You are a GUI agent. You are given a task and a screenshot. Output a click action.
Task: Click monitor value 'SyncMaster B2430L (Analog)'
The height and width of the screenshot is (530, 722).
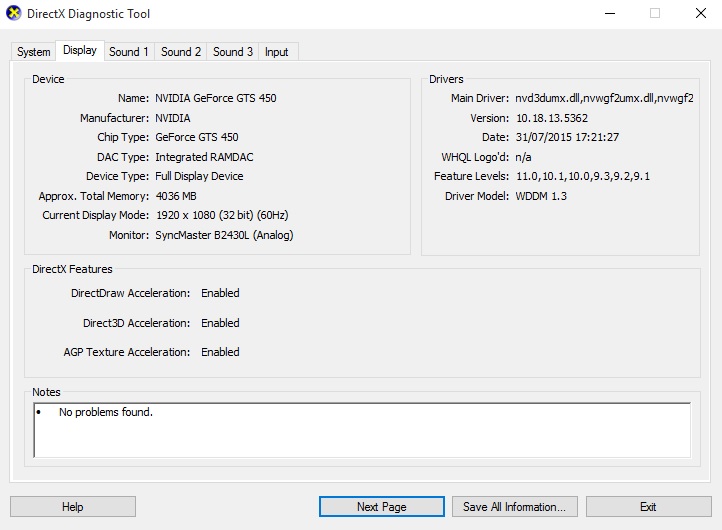pos(224,235)
